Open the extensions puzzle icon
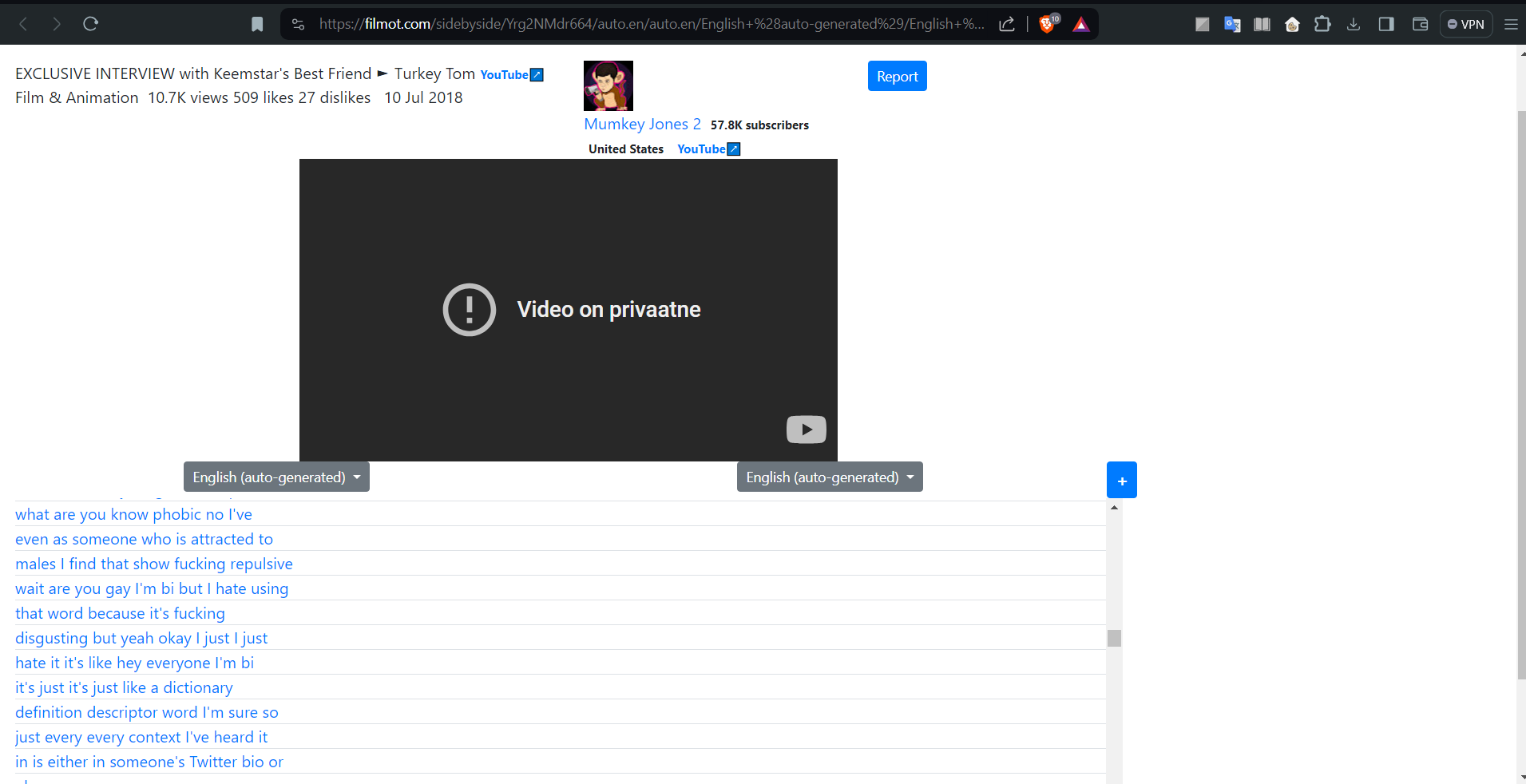Image resolution: width=1526 pixels, height=784 pixels. click(x=1322, y=24)
